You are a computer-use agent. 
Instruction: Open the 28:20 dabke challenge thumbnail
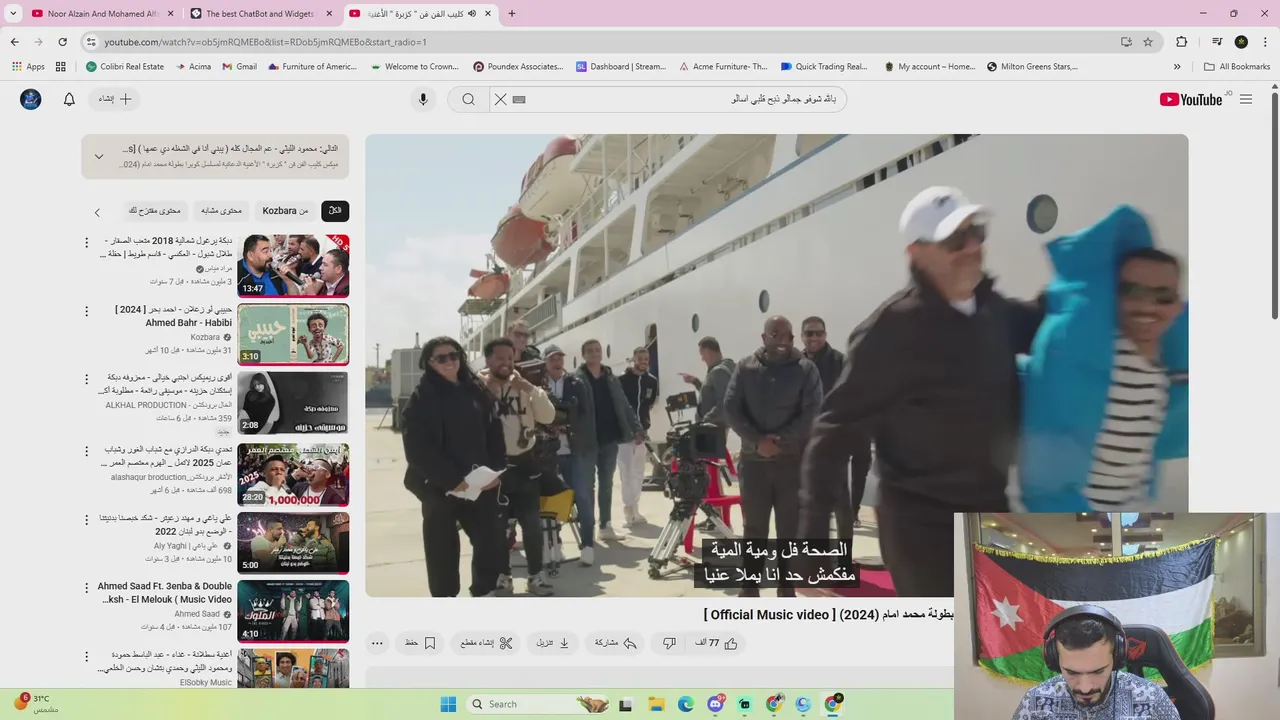(x=293, y=474)
